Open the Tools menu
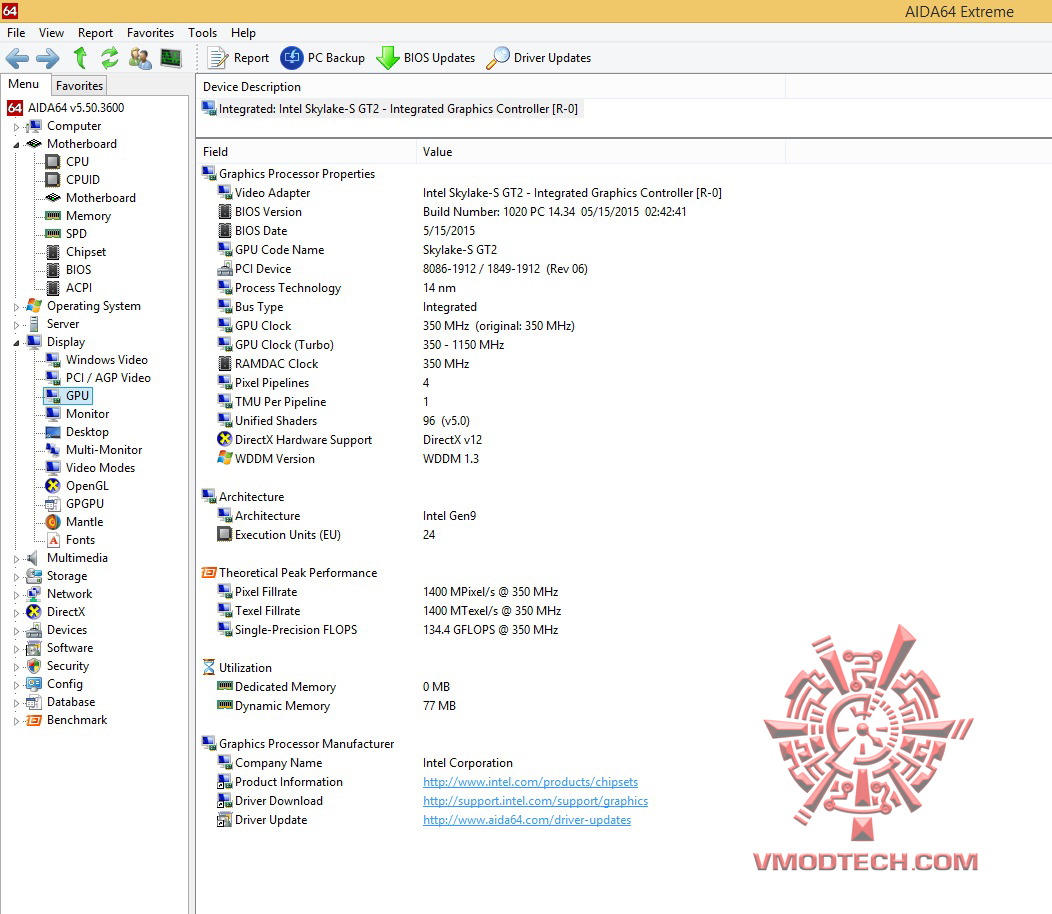 pyautogui.click(x=203, y=33)
